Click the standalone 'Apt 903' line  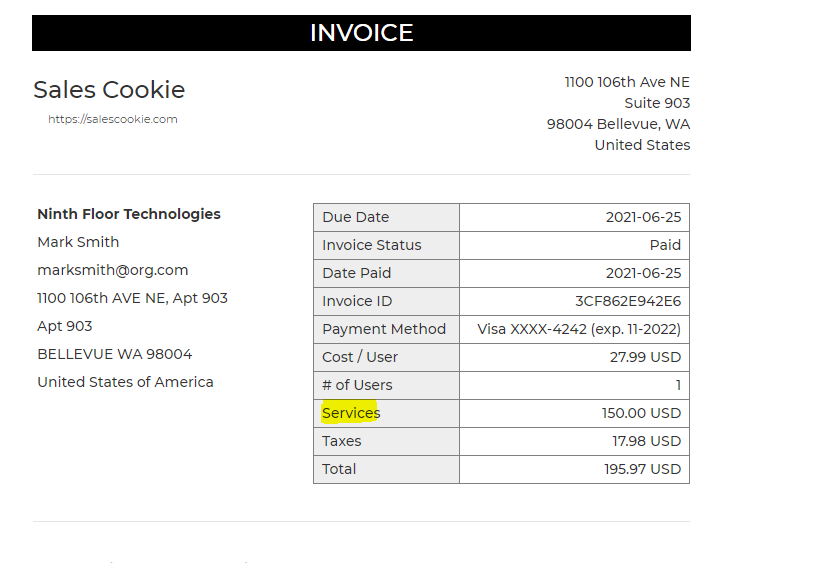[65, 326]
